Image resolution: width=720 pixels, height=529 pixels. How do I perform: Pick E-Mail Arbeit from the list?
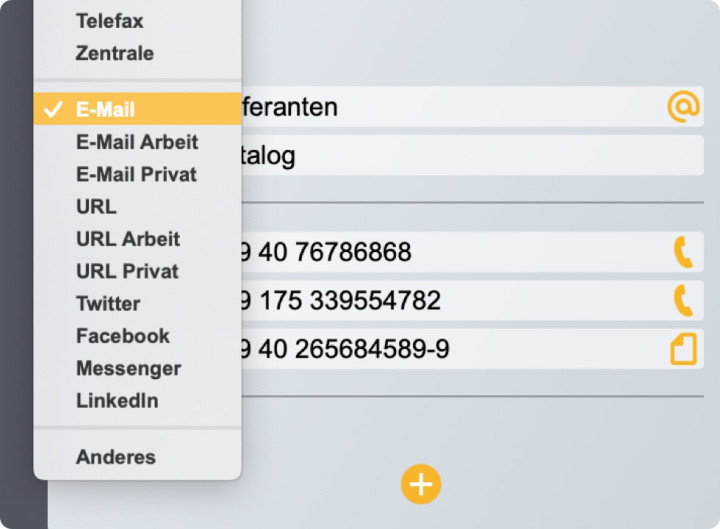click(x=137, y=142)
